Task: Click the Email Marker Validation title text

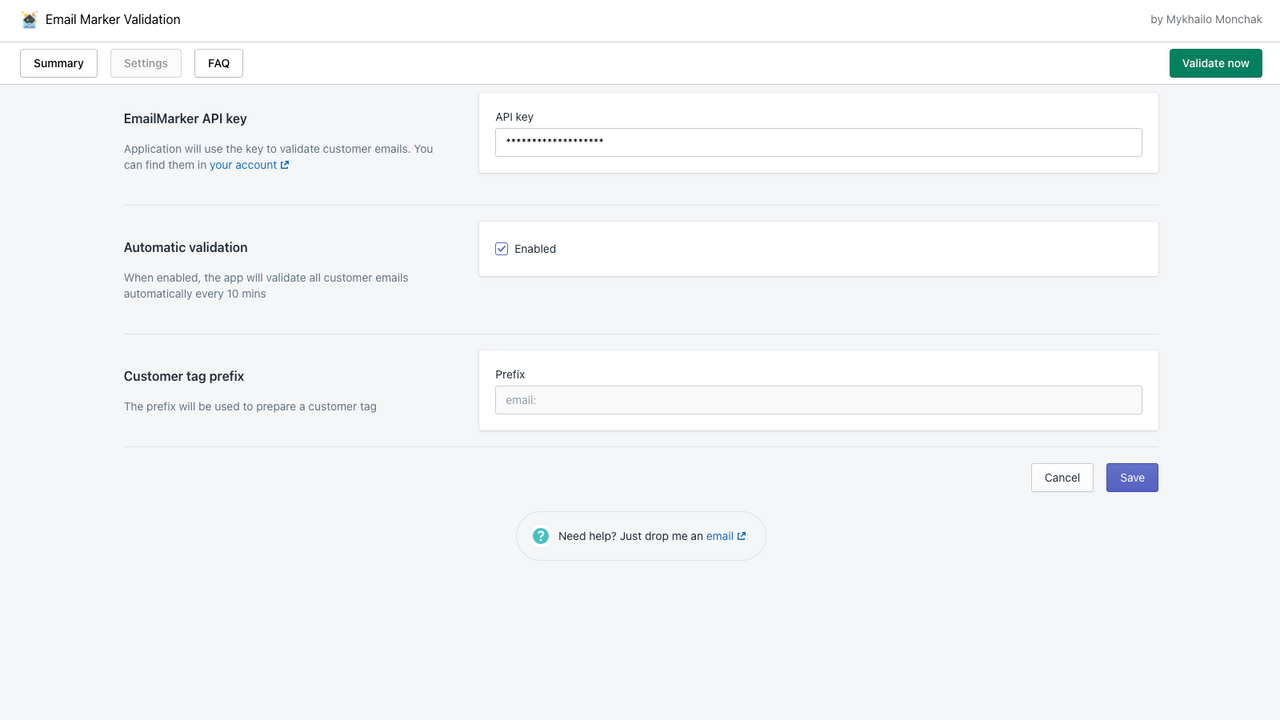Action: click(113, 19)
